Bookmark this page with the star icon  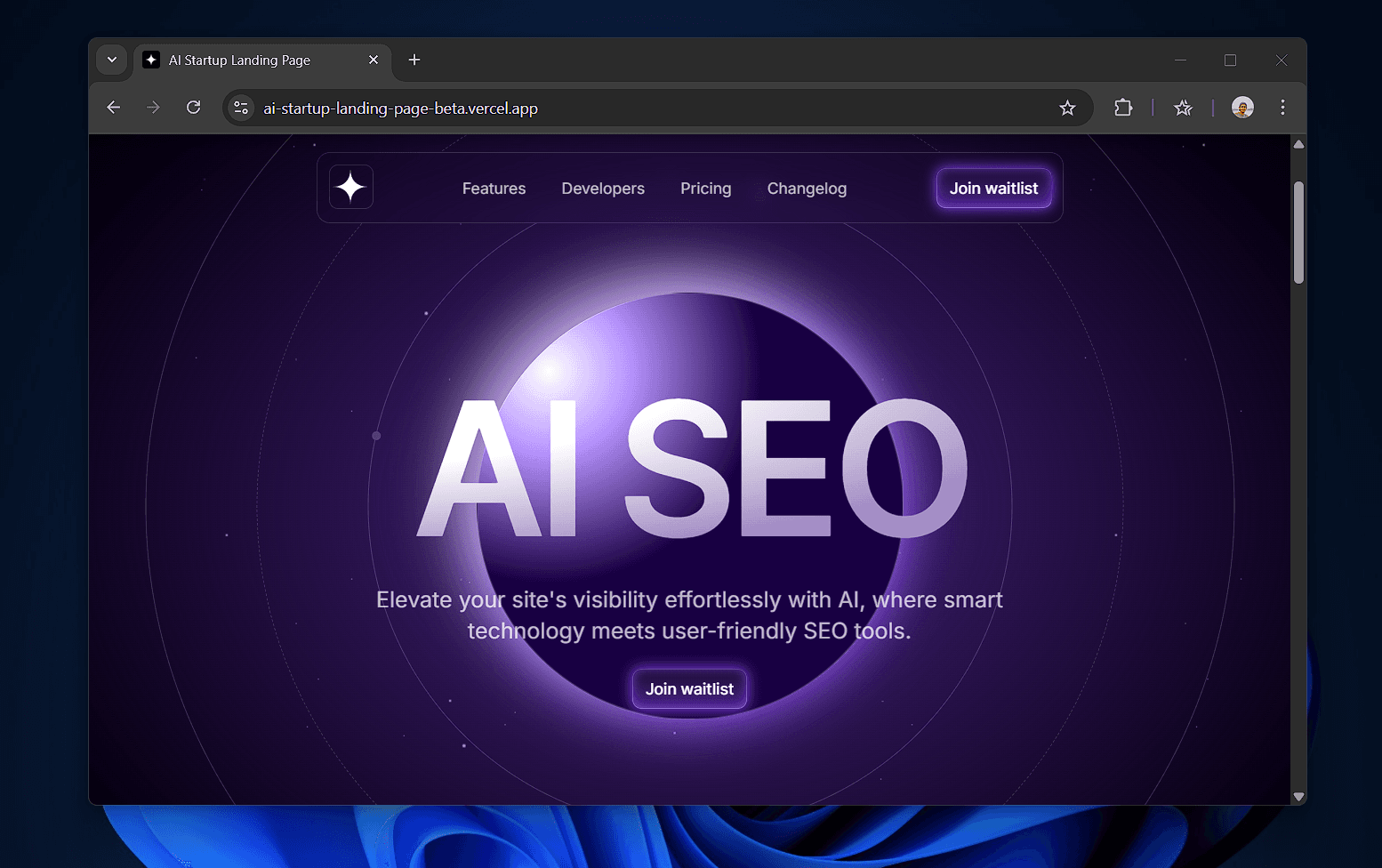pyautogui.click(x=1067, y=108)
